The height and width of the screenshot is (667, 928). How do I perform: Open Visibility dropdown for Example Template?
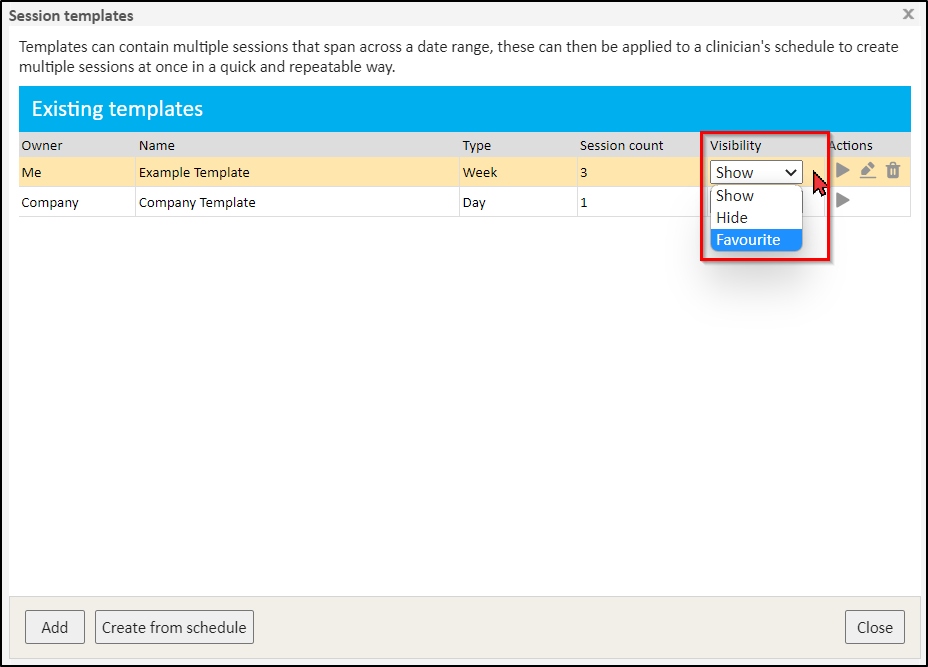pos(756,172)
